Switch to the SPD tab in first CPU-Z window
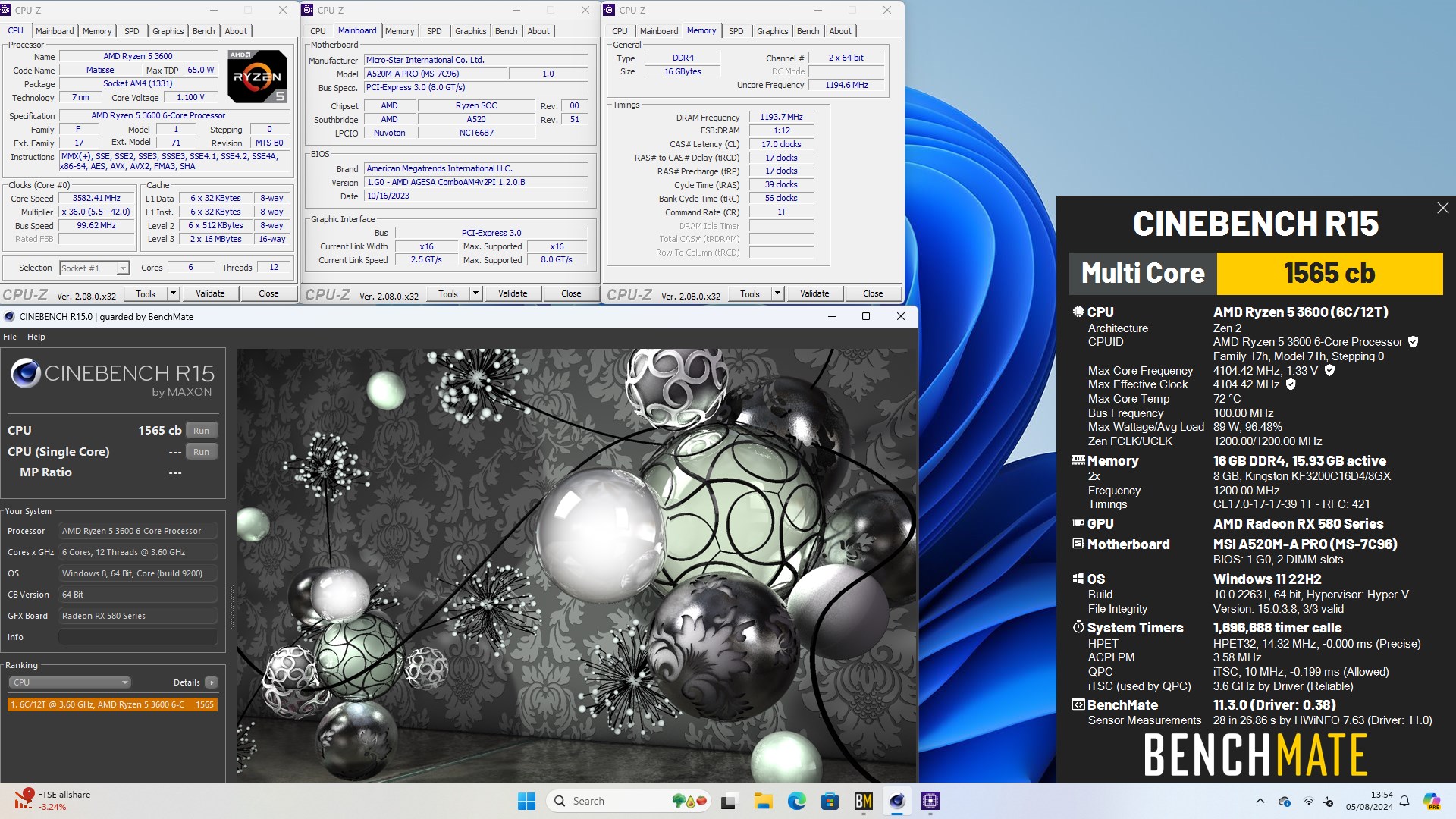Viewport: 1456px width, 819px height. click(131, 31)
